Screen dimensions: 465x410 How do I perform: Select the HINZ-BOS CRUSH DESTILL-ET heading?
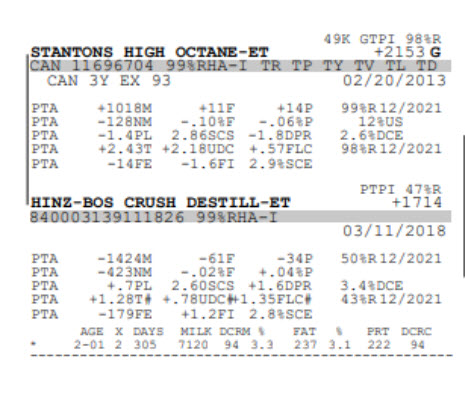(x=160, y=203)
